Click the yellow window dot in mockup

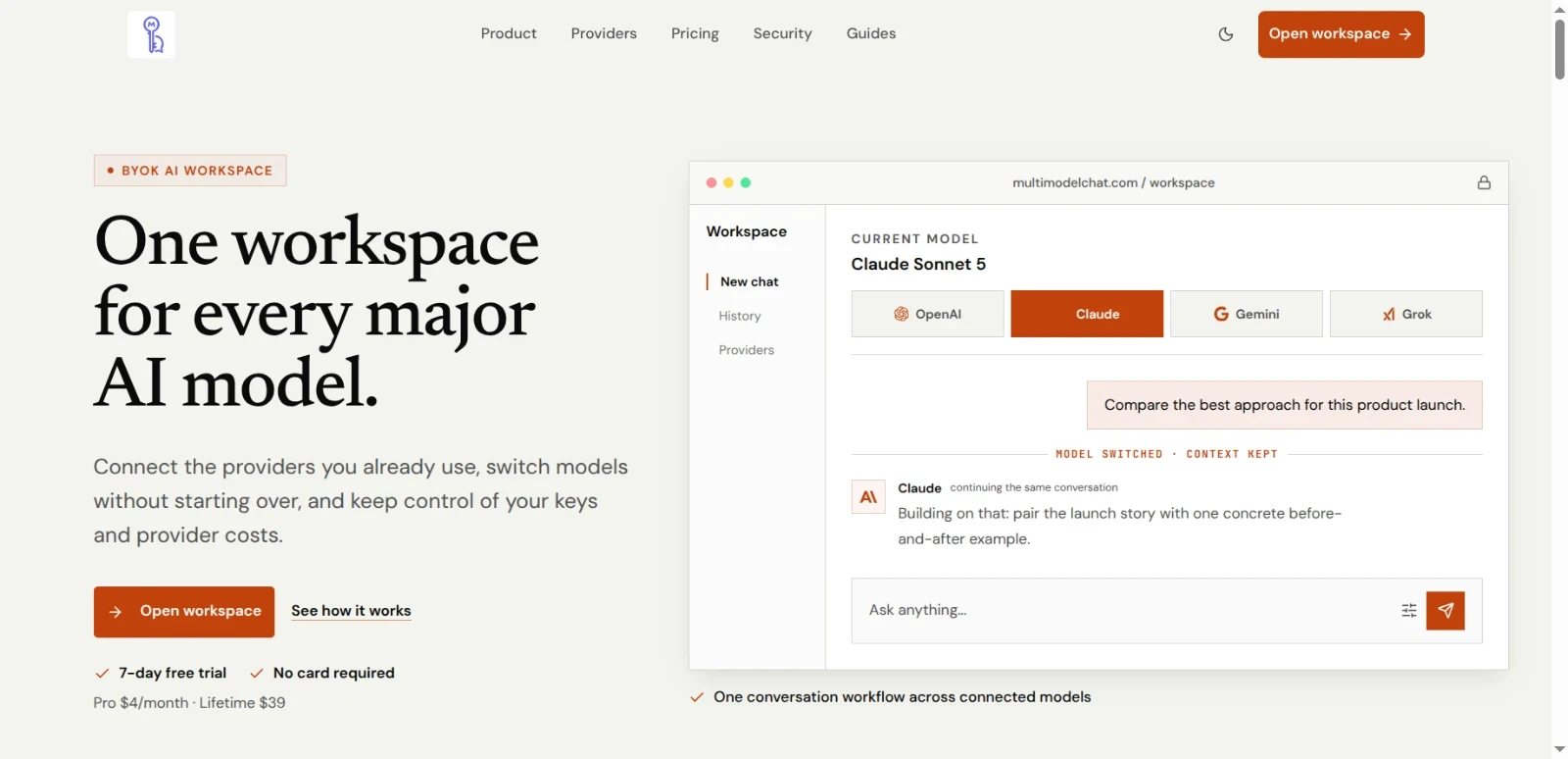coord(728,182)
